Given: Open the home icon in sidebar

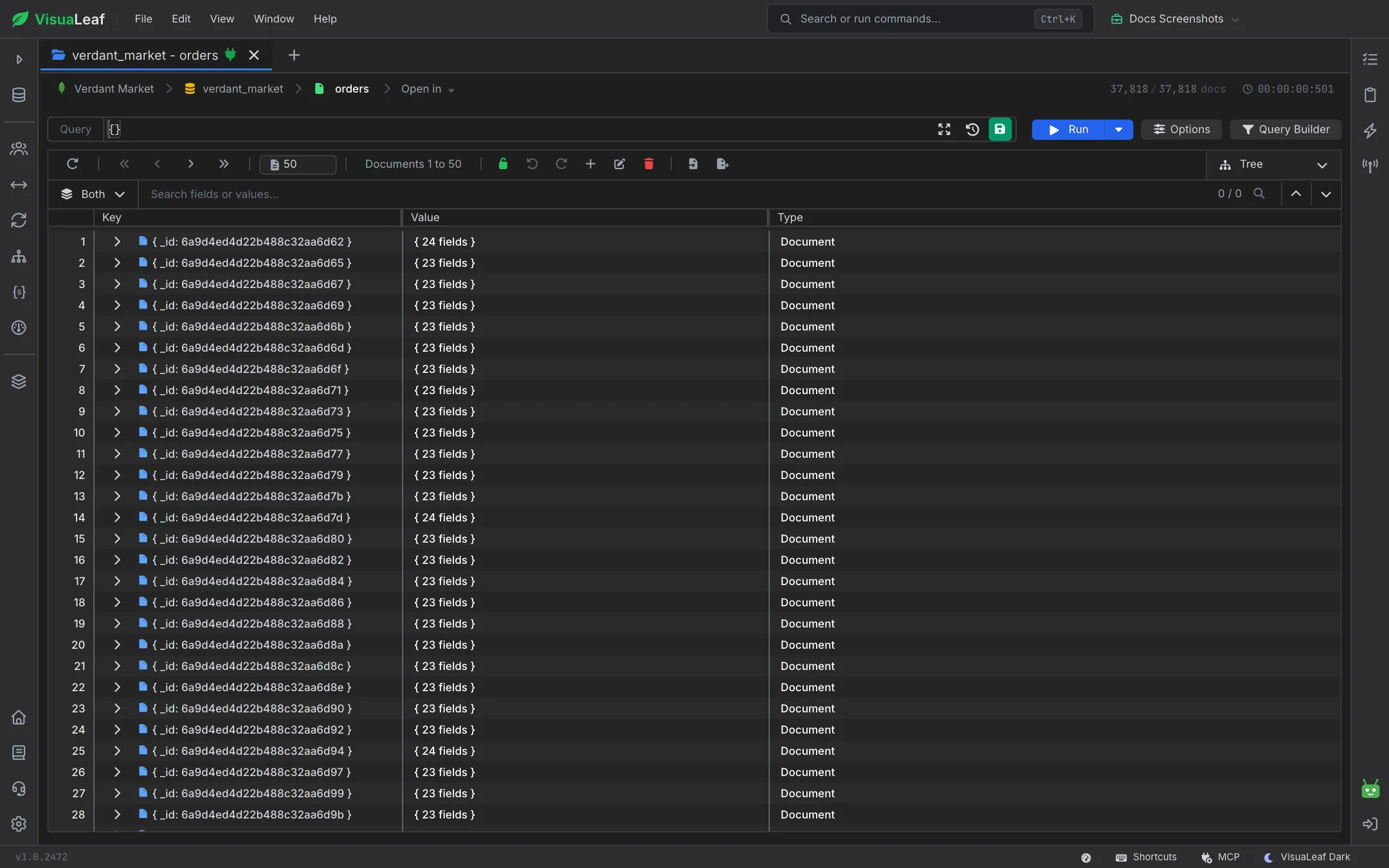Looking at the screenshot, I should pyautogui.click(x=19, y=717).
